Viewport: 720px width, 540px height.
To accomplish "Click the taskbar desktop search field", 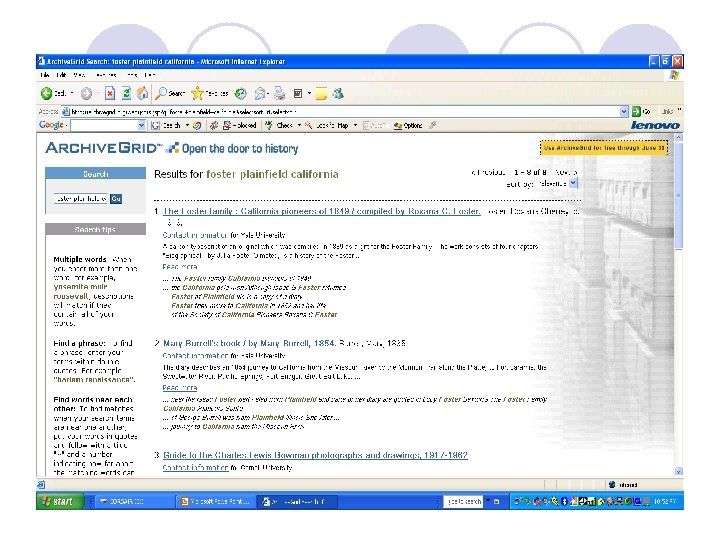I will (464, 501).
